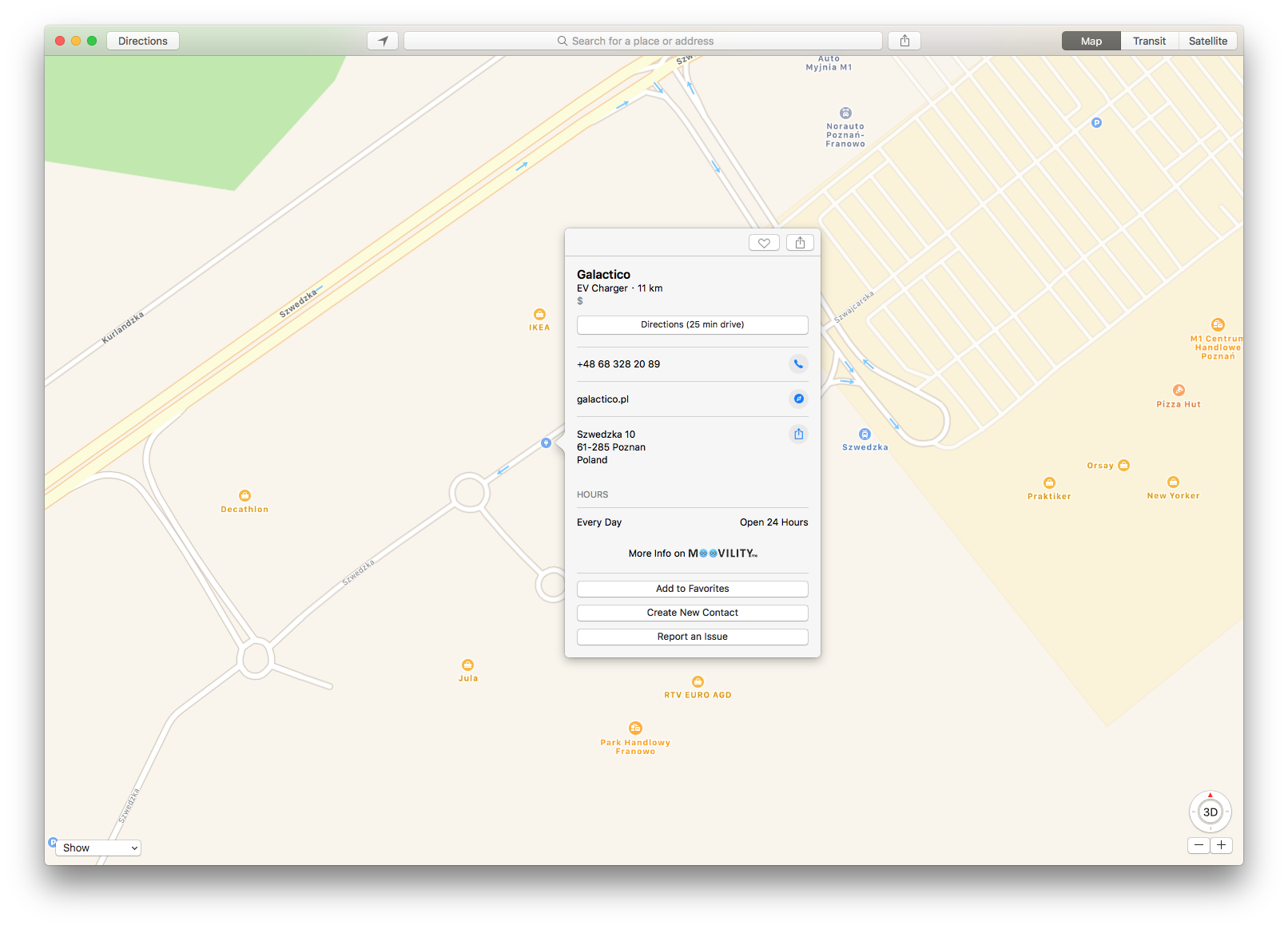The height and width of the screenshot is (929, 1288).
Task: Click the current location arrow icon
Action: pos(383,41)
